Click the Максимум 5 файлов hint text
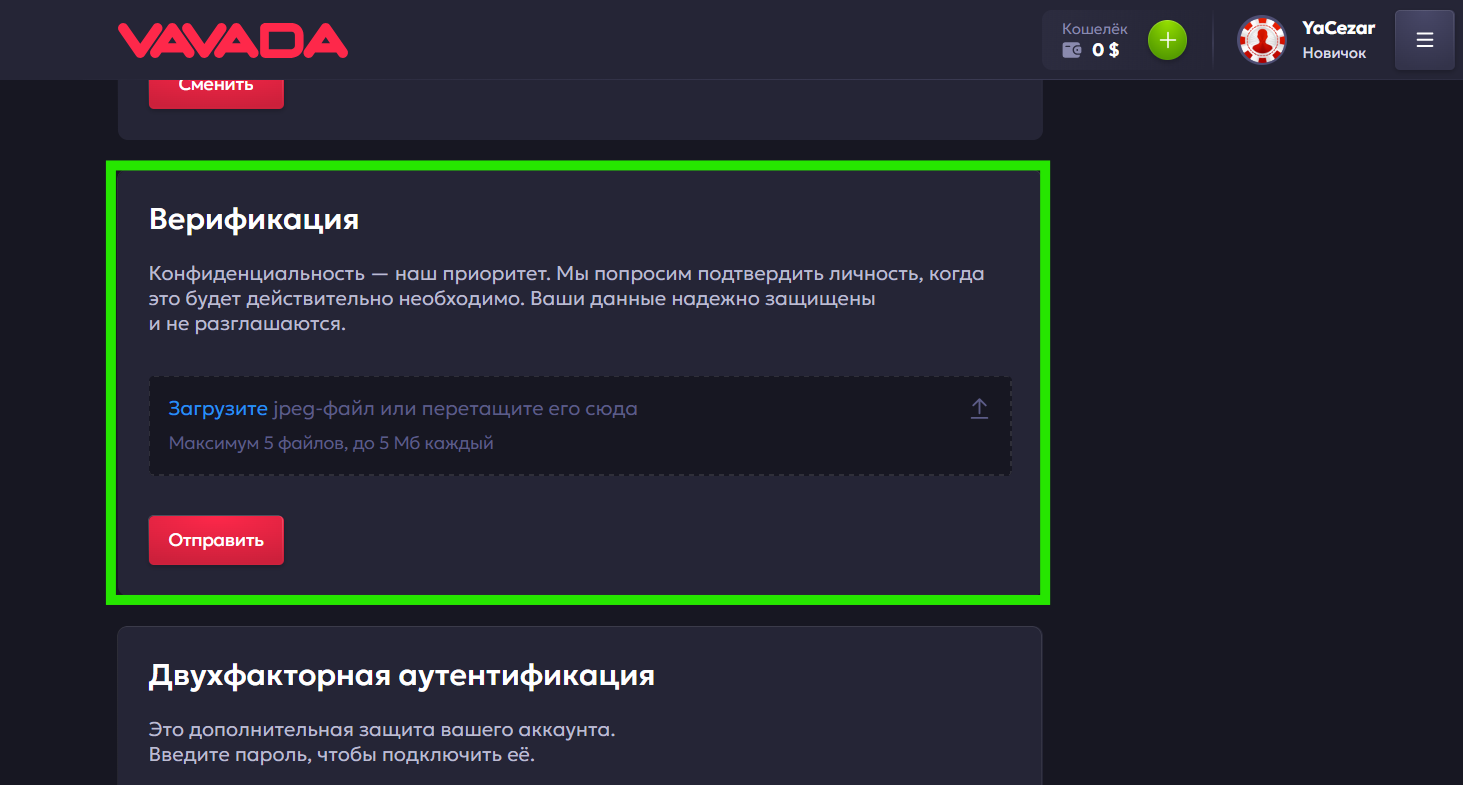Screen dimensions: 1463x785 coord(331,442)
